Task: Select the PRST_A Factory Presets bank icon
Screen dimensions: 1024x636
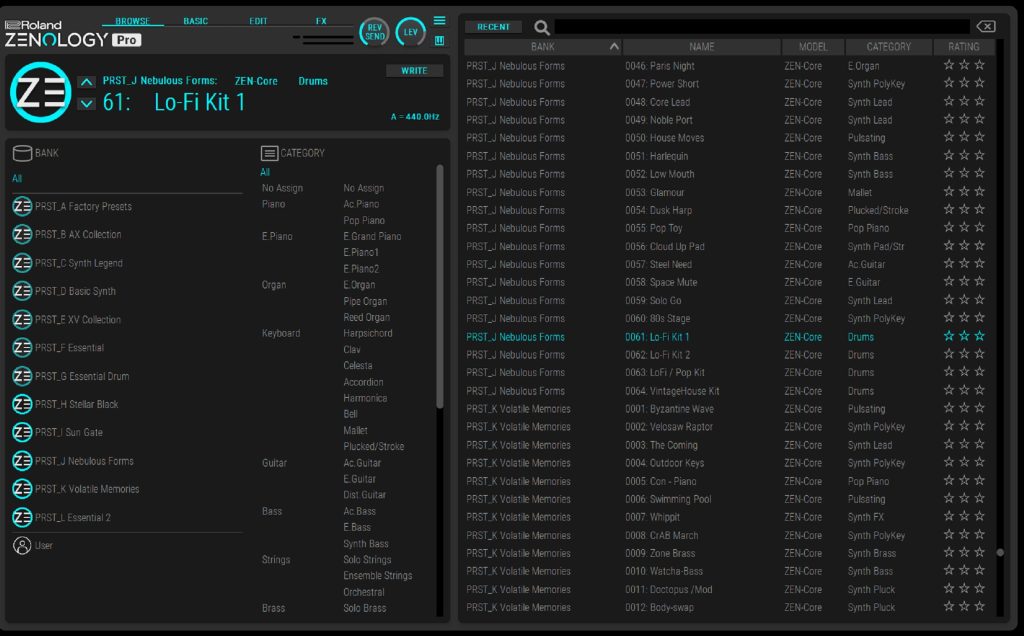Action: point(22,207)
